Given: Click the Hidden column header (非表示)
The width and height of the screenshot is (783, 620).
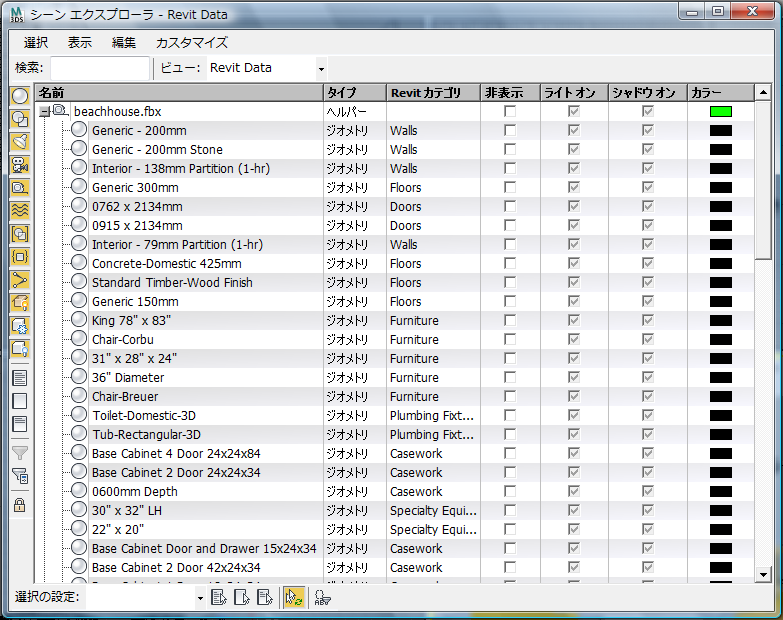Looking at the screenshot, I should pos(510,93).
